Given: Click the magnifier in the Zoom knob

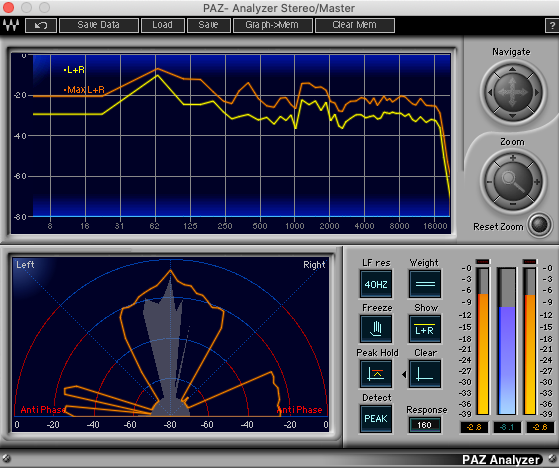Looking at the screenshot, I should click(513, 181).
